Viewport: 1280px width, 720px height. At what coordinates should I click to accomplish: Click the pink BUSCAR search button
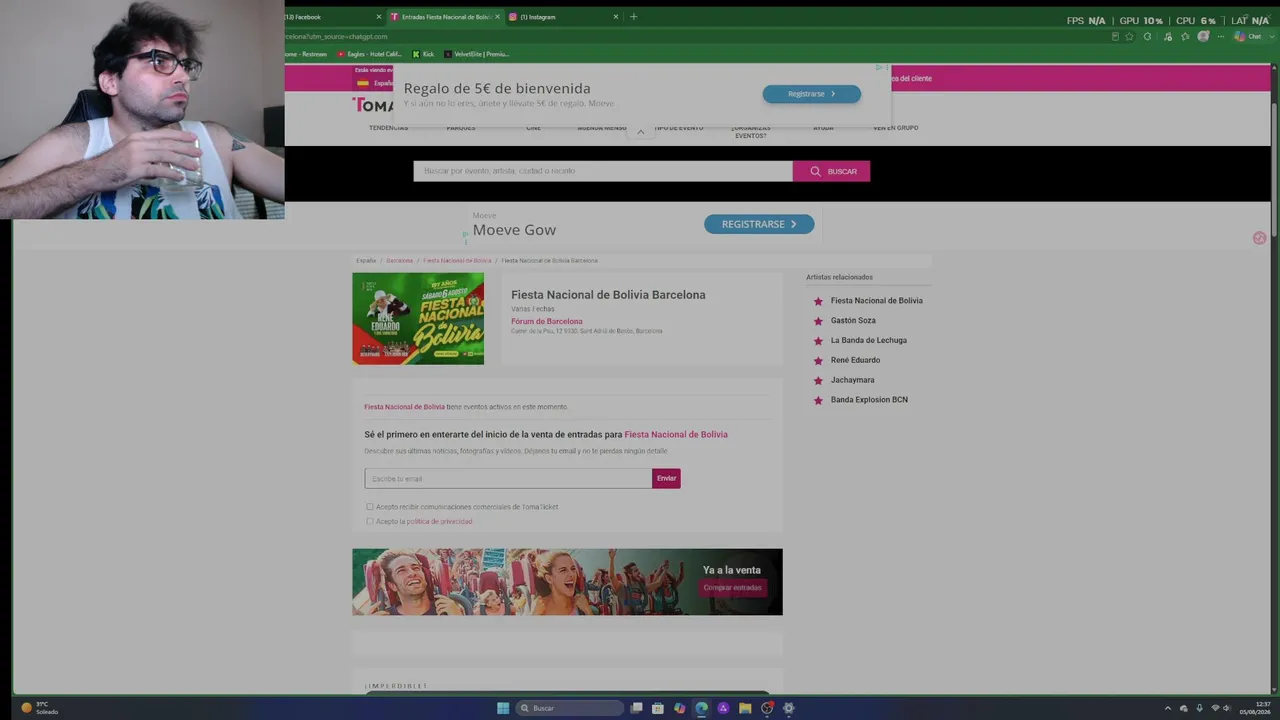pyautogui.click(x=832, y=171)
